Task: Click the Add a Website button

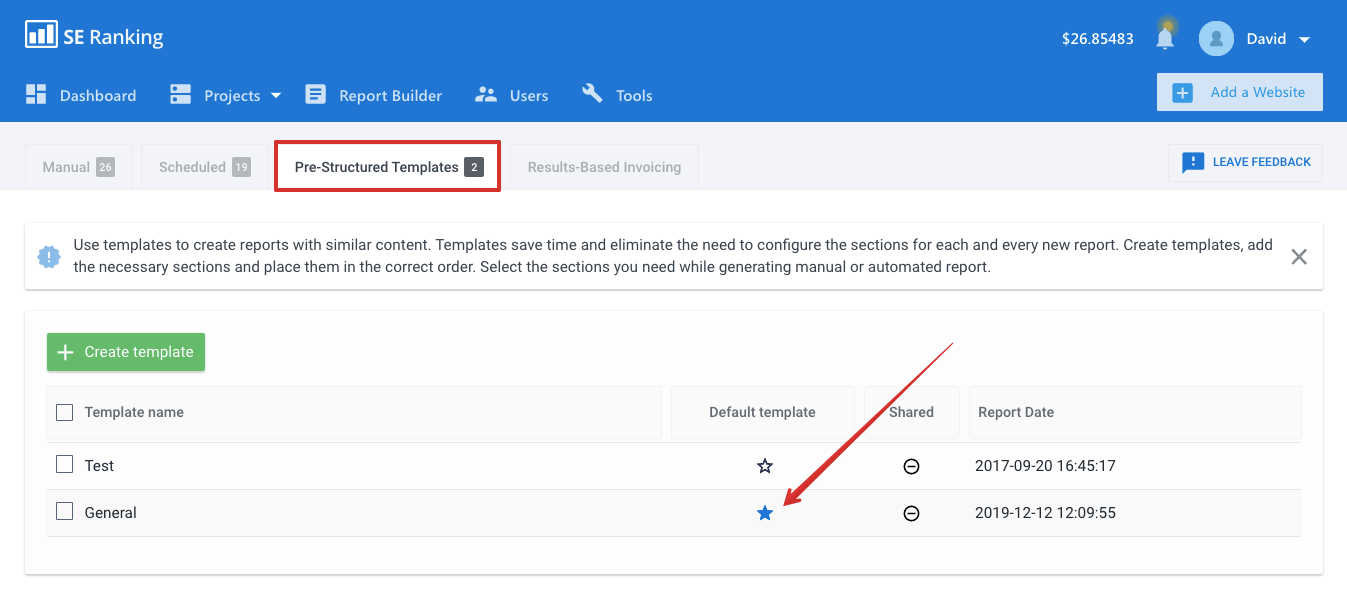Action: (x=1240, y=92)
